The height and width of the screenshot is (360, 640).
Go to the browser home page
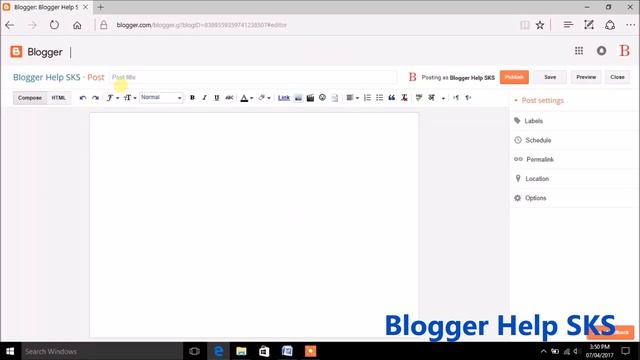click(77, 25)
